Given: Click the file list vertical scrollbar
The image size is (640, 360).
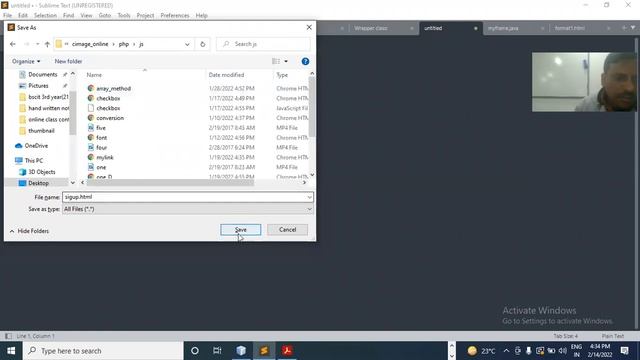Looking at the screenshot, I should (312, 108).
